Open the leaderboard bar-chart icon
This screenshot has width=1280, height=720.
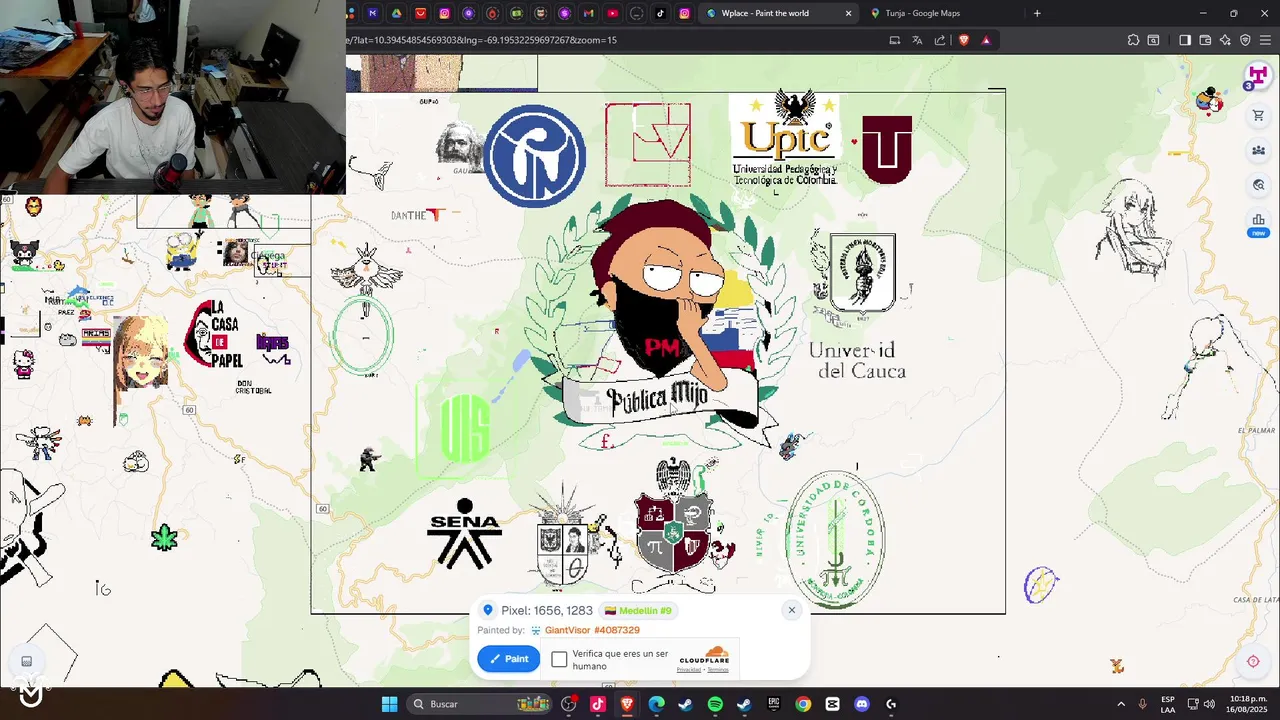[1258, 219]
